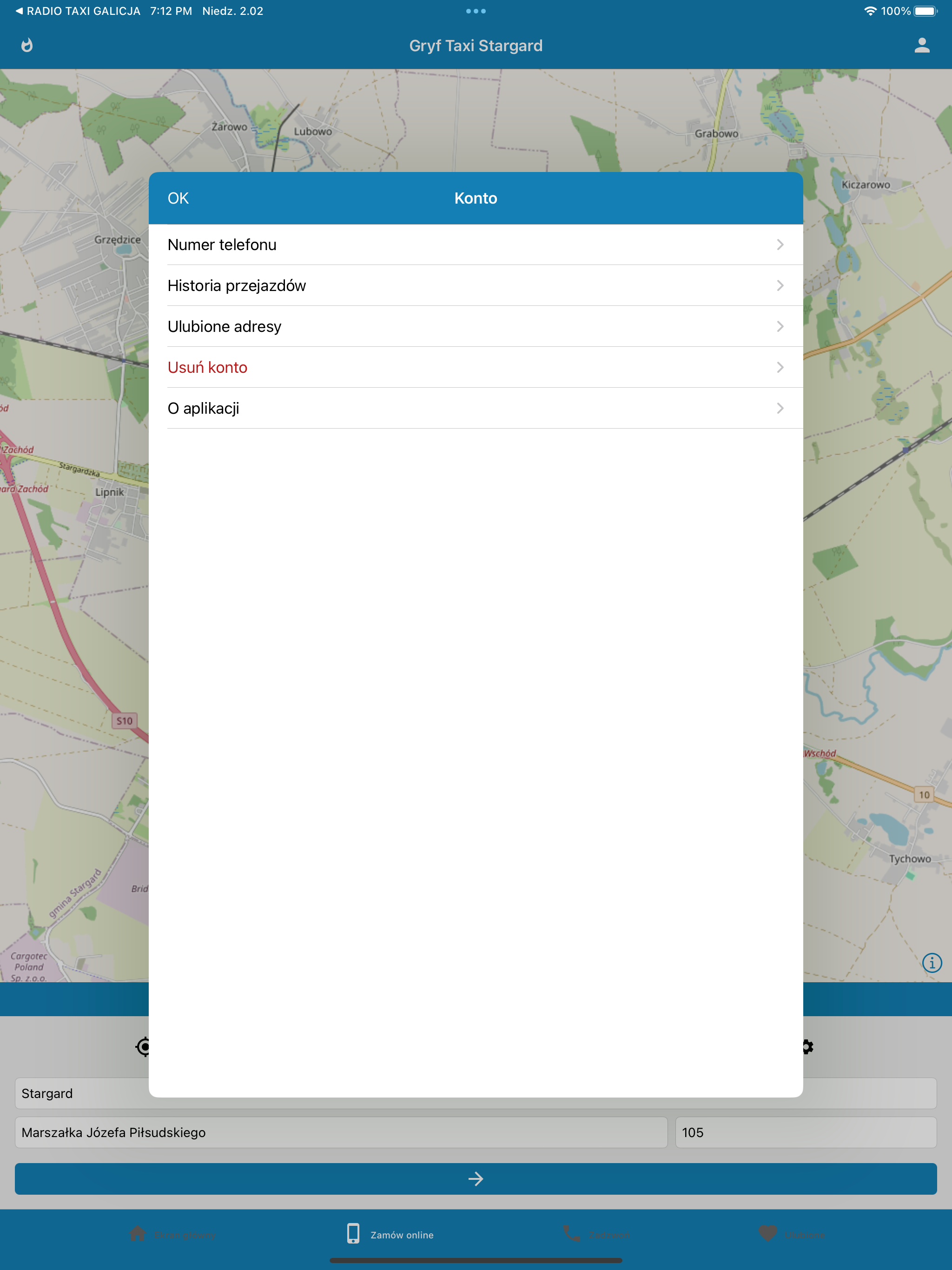Click chevron on Historia przejazdów row
Image resolution: width=952 pixels, height=1270 pixels.
[780, 285]
